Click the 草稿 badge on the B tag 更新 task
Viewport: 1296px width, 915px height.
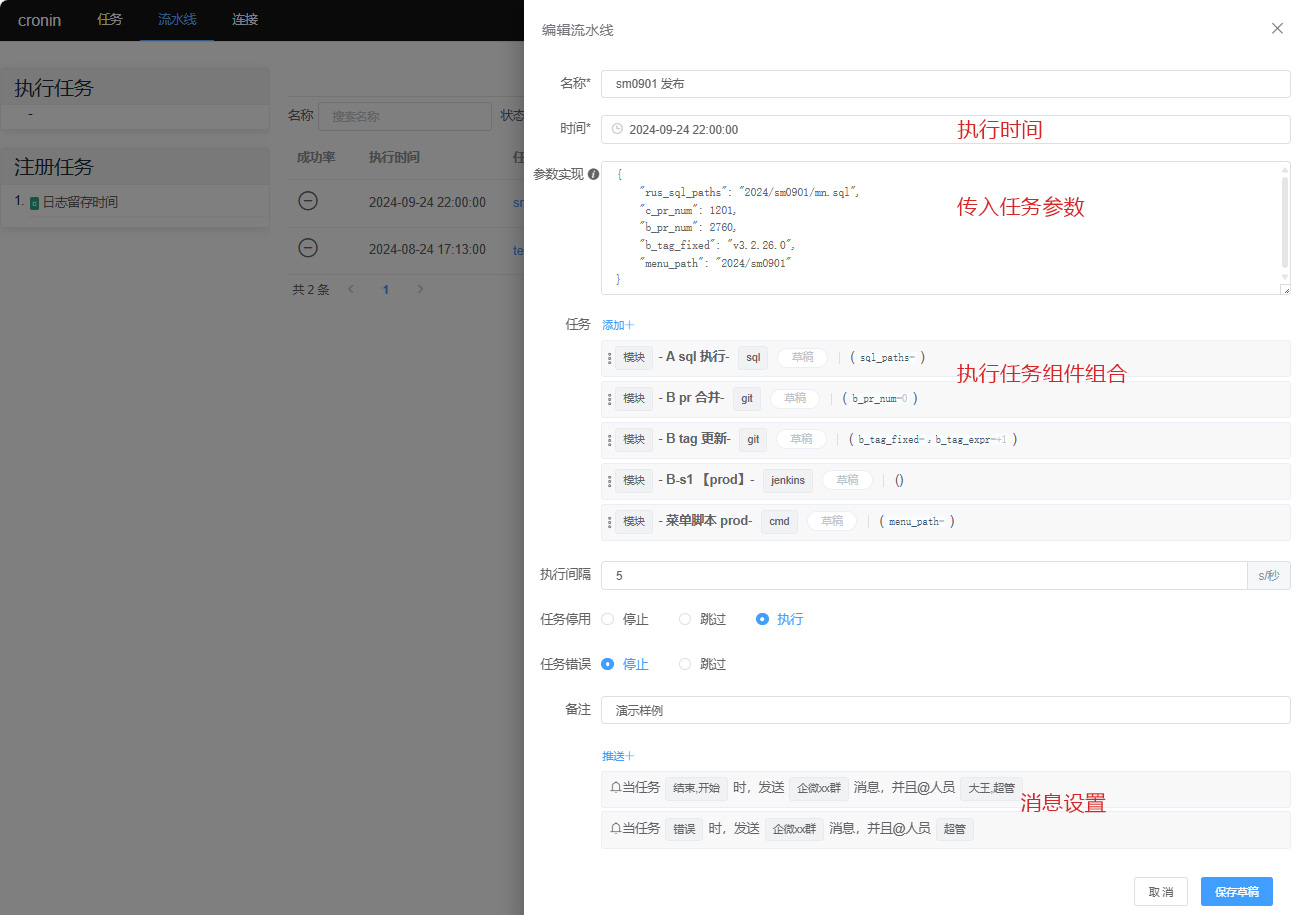pyautogui.click(x=801, y=439)
